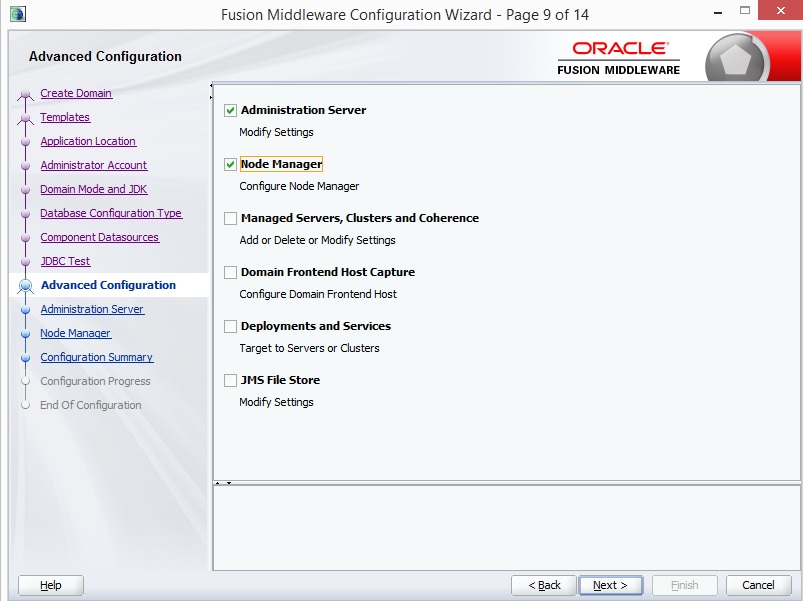Click the Domain Mode and JDK step bullet
The width and height of the screenshot is (803, 601).
(25, 190)
